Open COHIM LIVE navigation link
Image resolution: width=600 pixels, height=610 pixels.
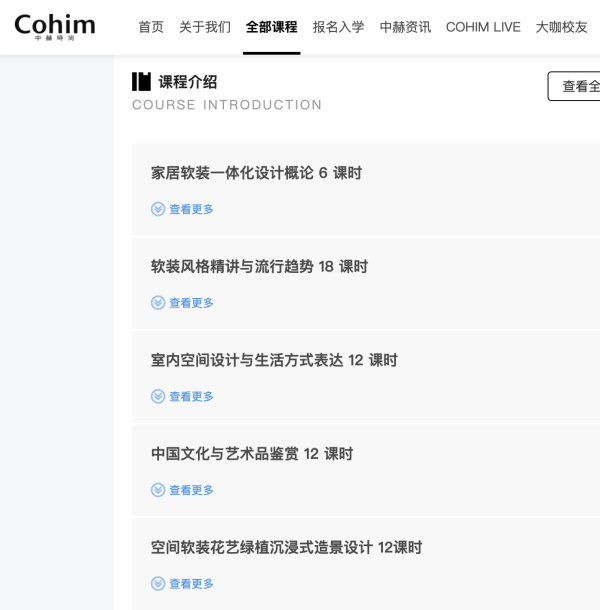tap(483, 27)
